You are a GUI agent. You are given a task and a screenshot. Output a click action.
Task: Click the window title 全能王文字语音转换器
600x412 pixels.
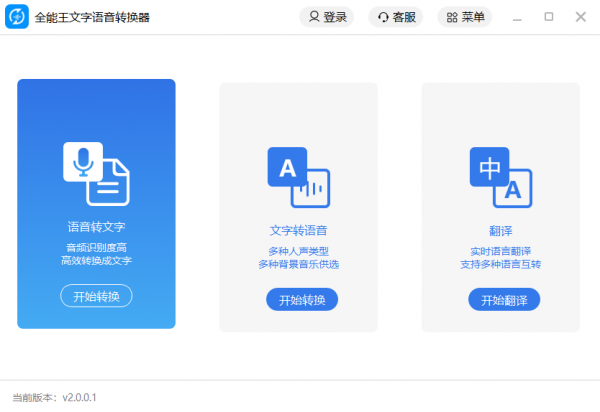click(92, 17)
